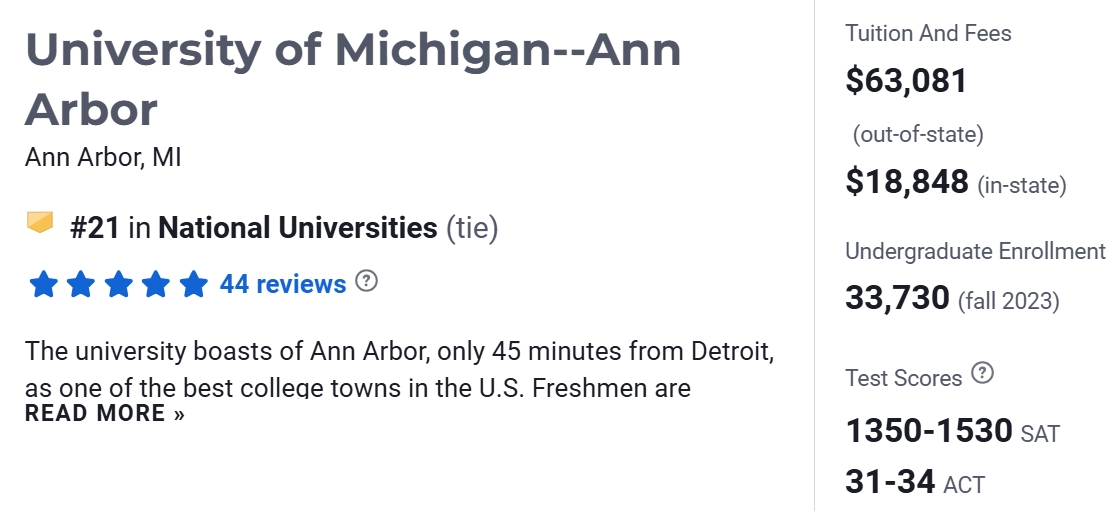The height and width of the screenshot is (511, 1114).
Task: Click the $18,848 in-state tuition amount
Action: pos(907,182)
